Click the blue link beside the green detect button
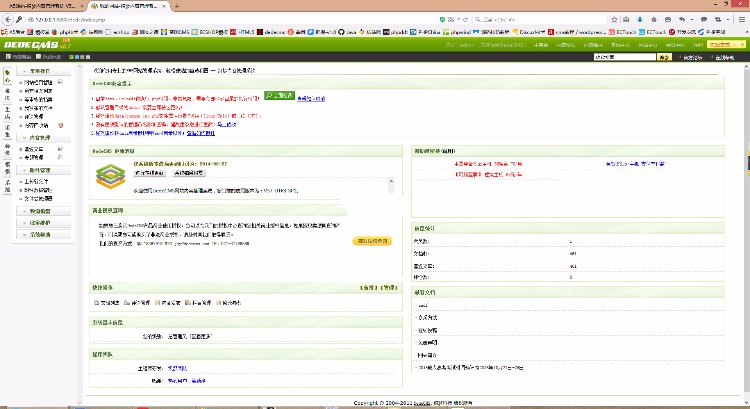The image size is (750, 409). tap(311, 99)
